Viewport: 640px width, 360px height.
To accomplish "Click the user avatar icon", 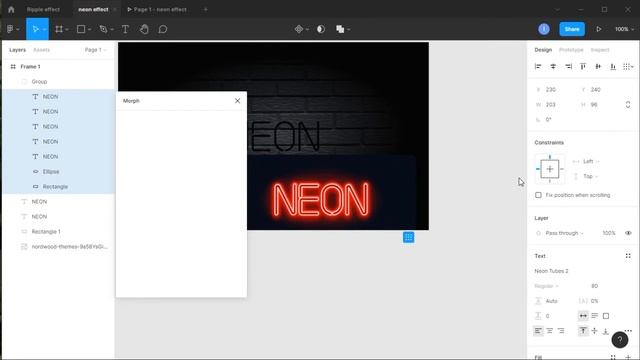I will (x=544, y=29).
